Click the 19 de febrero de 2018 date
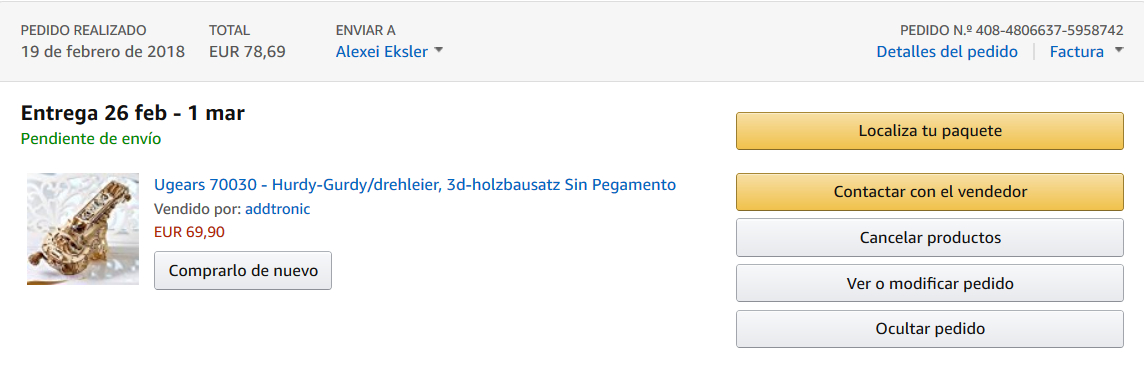Image resolution: width=1144 pixels, height=371 pixels. pyautogui.click(x=103, y=52)
